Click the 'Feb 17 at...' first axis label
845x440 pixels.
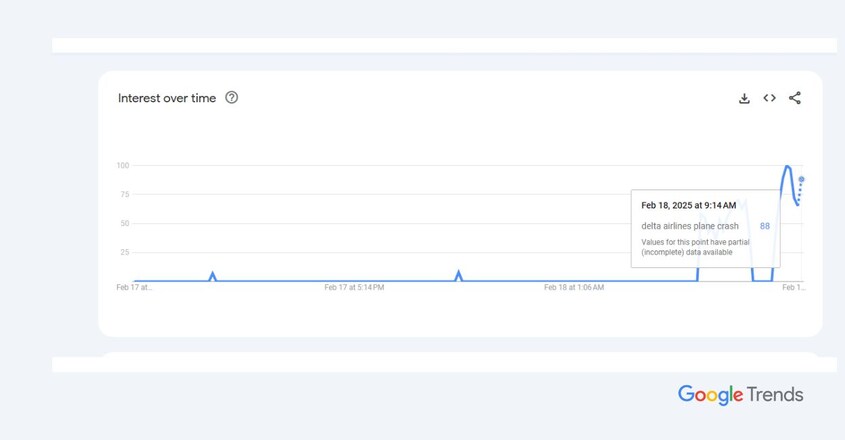[x=134, y=287]
